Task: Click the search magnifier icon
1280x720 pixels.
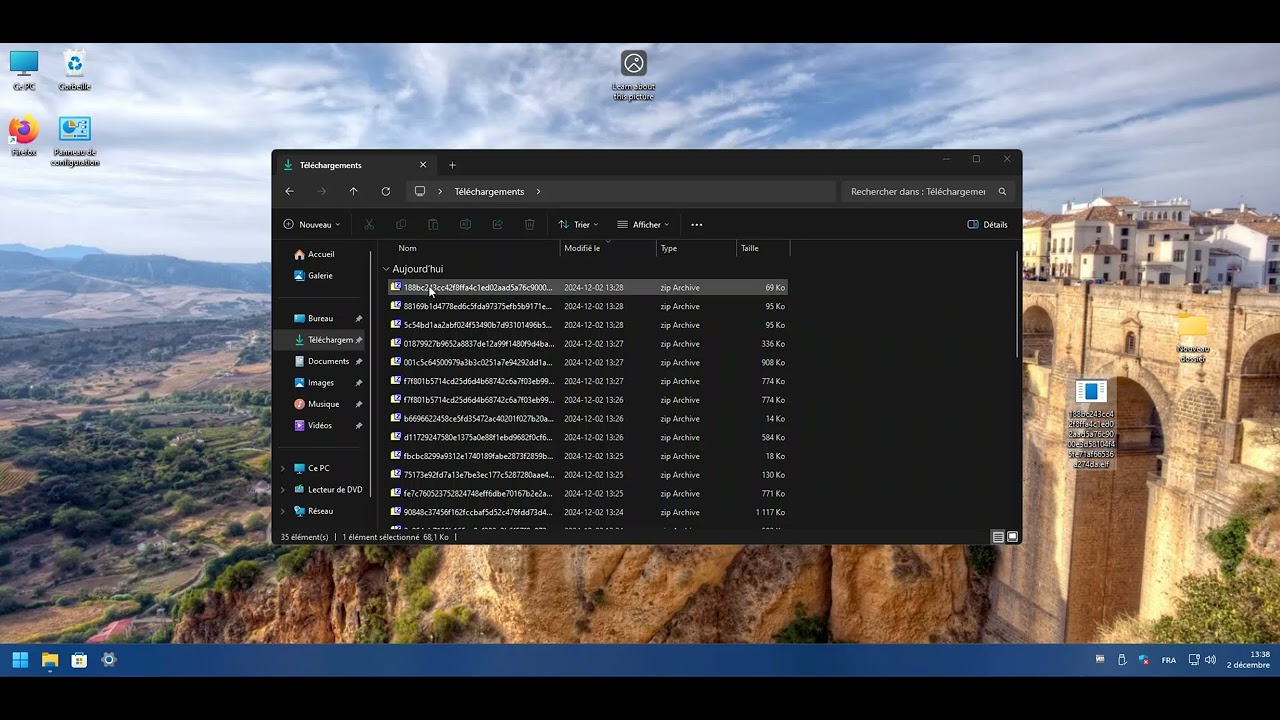Action: click(x=1002, y=191)
